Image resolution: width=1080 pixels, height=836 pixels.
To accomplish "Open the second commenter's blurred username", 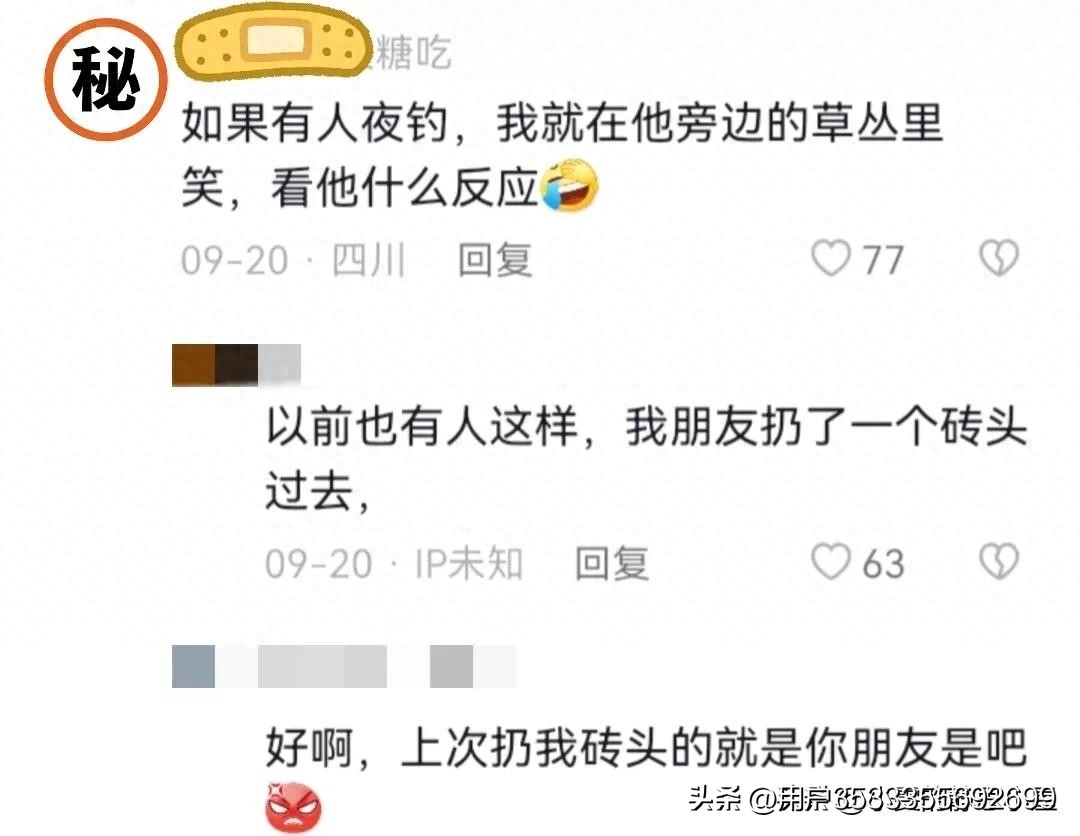I will 236,365.
